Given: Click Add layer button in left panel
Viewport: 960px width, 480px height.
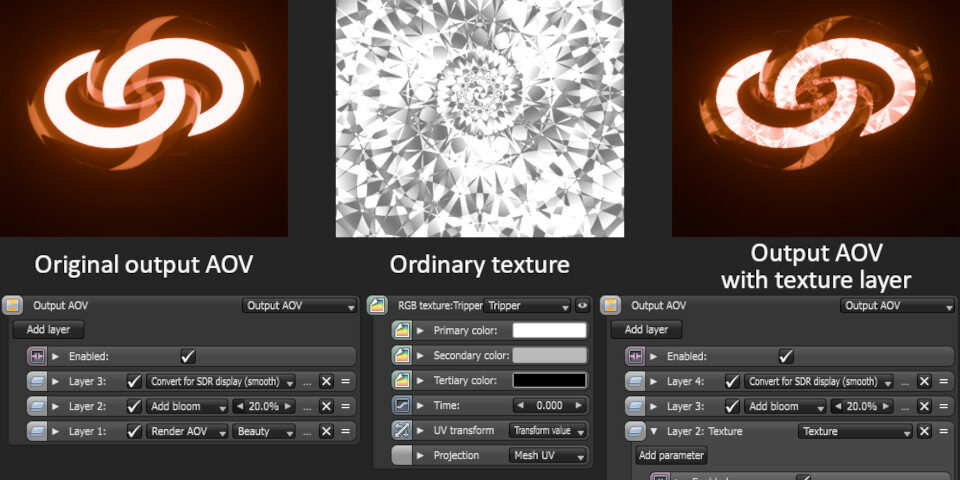Looking at the screenshot, I should (48, 329).
